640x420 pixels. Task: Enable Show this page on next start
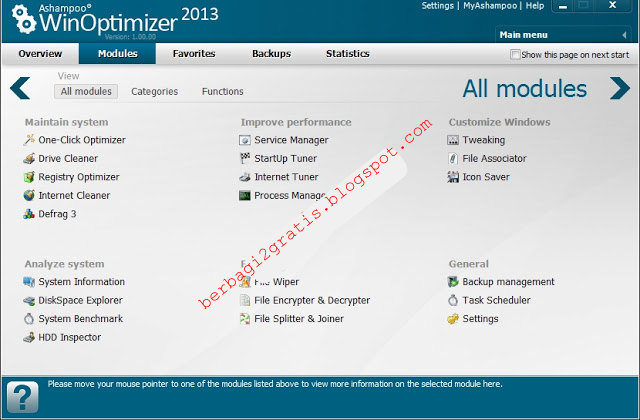pyautogui.click(x=515, y=54)
